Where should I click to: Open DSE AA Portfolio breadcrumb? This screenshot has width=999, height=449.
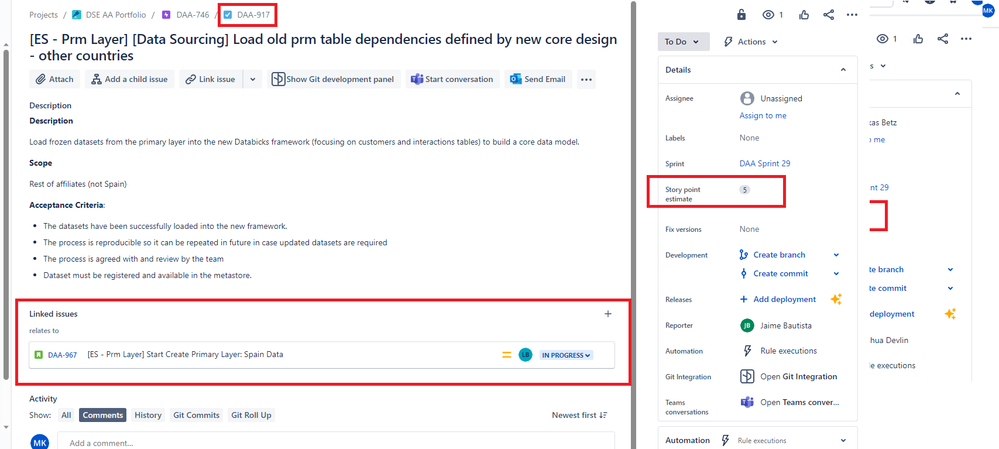tap(115, 15)
